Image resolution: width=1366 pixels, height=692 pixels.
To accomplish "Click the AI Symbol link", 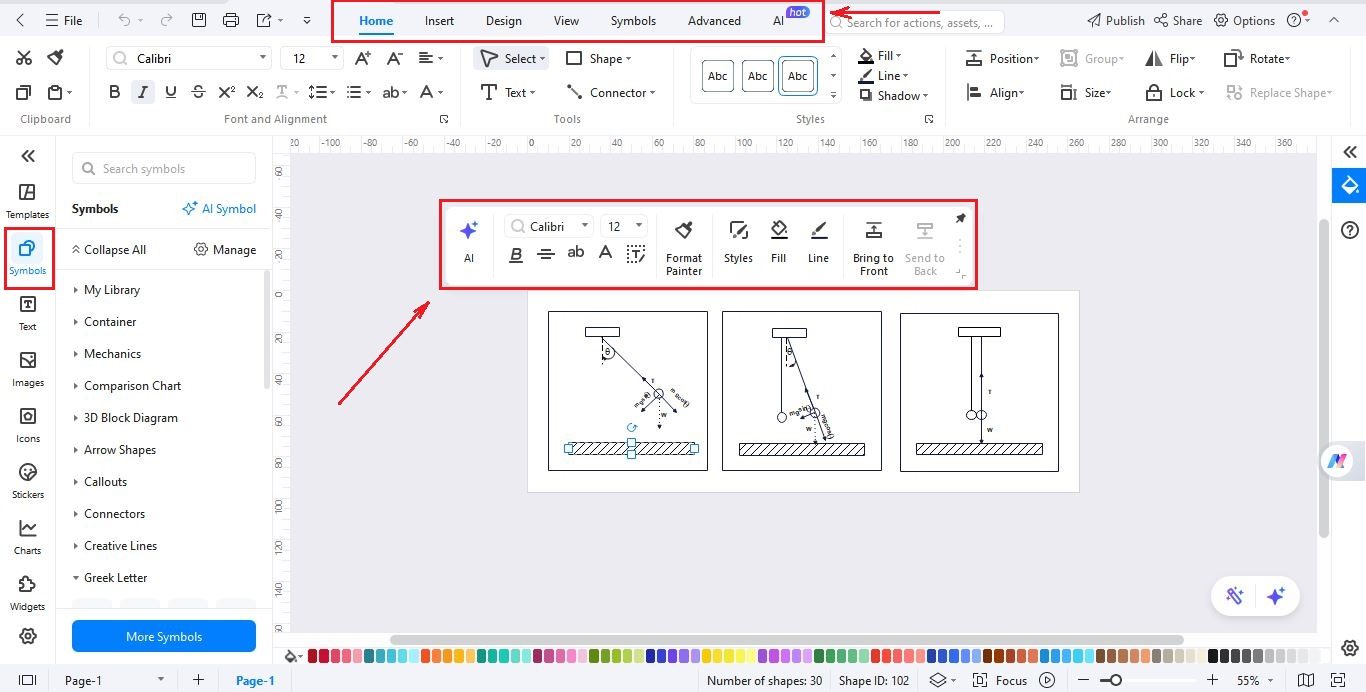I will point(219,209).
